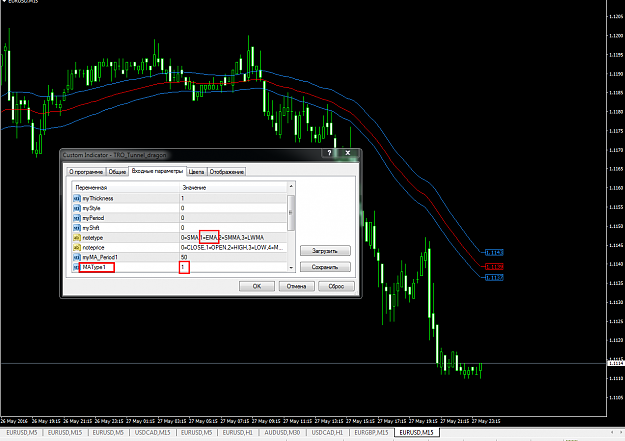Viewport: 625px width, 441px height.
Task: Click the Сброс reset button
Action: pos(336,286)
